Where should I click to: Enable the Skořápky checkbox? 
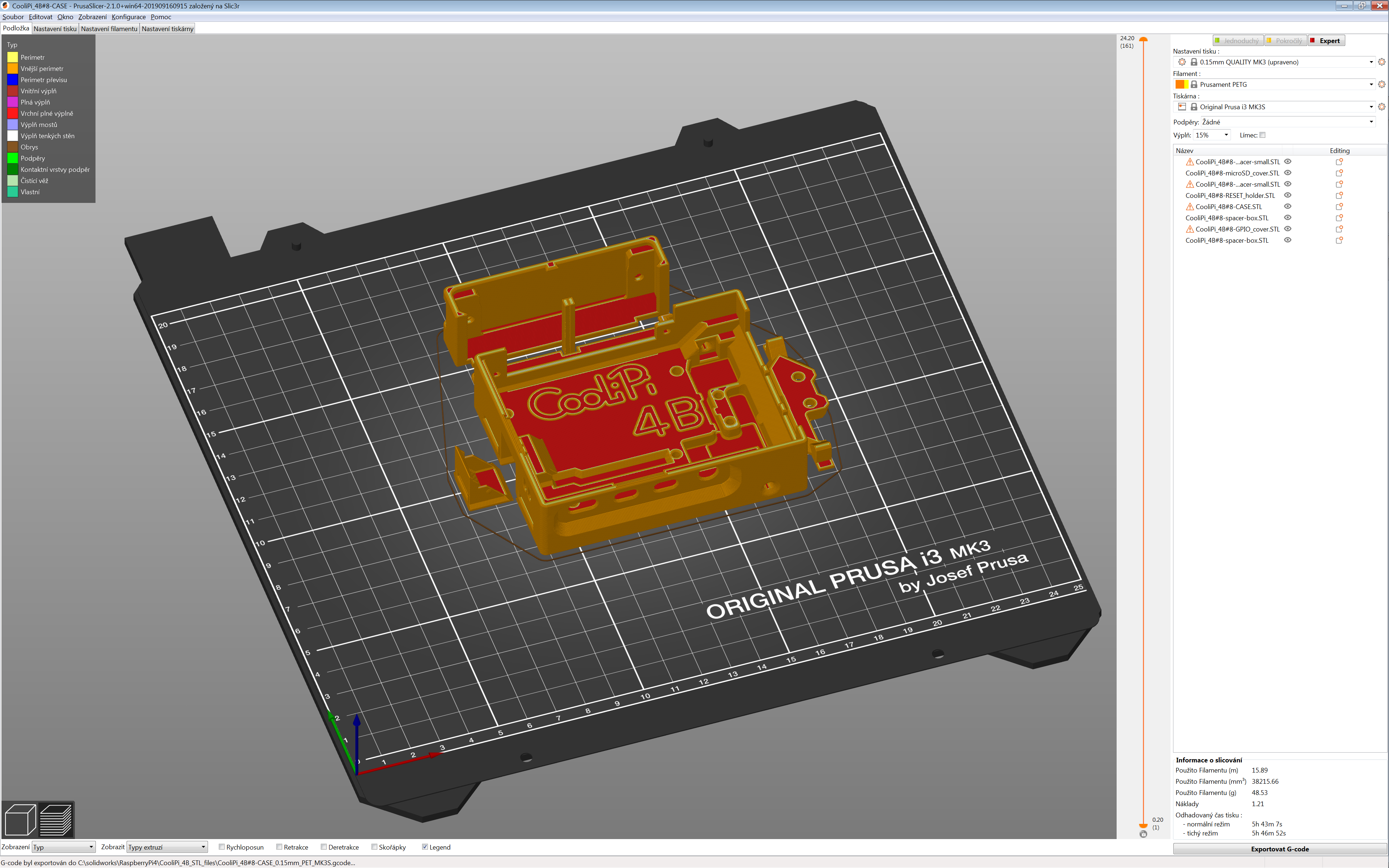374,847
